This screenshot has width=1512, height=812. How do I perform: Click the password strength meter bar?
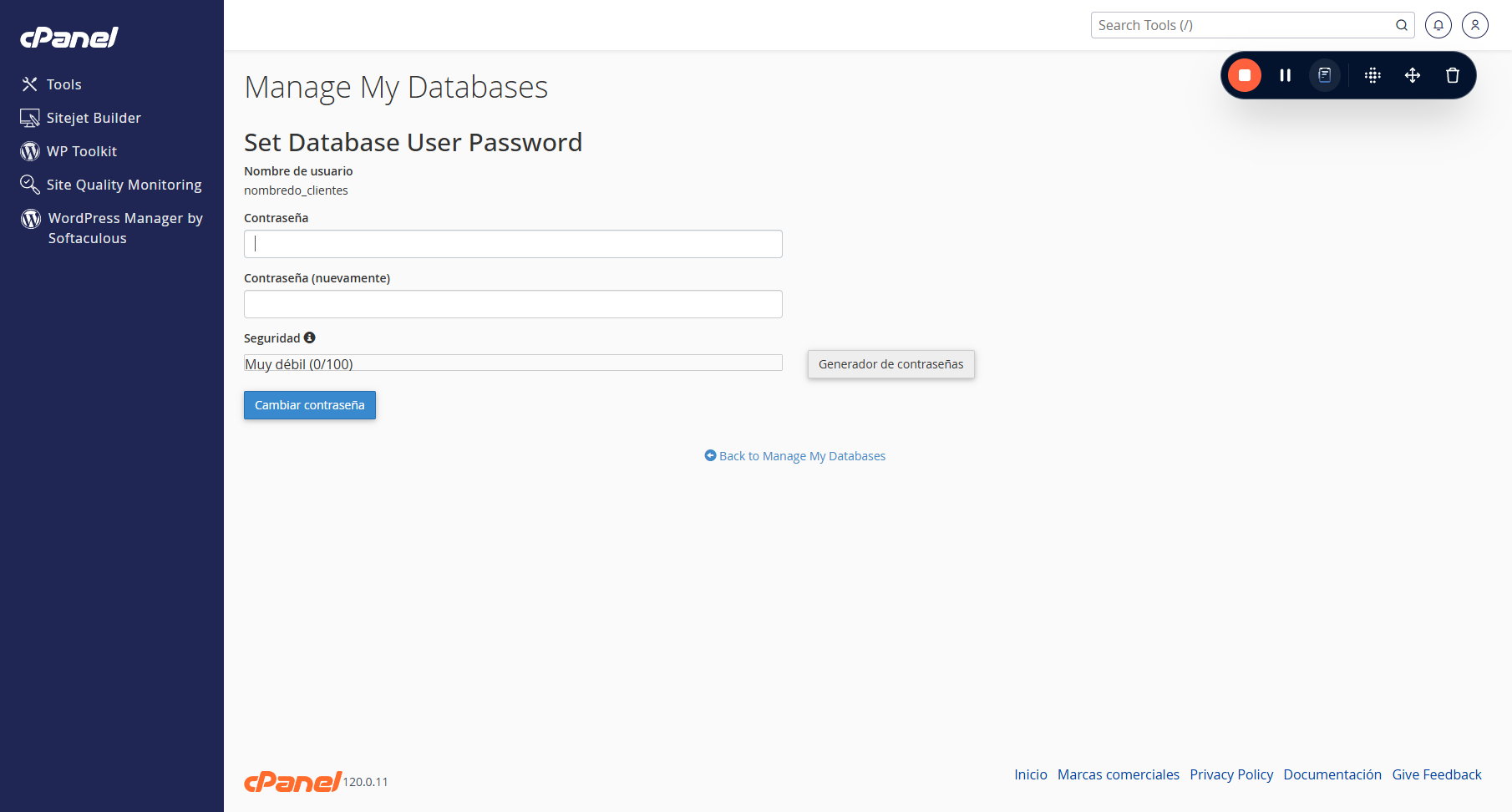513,363
